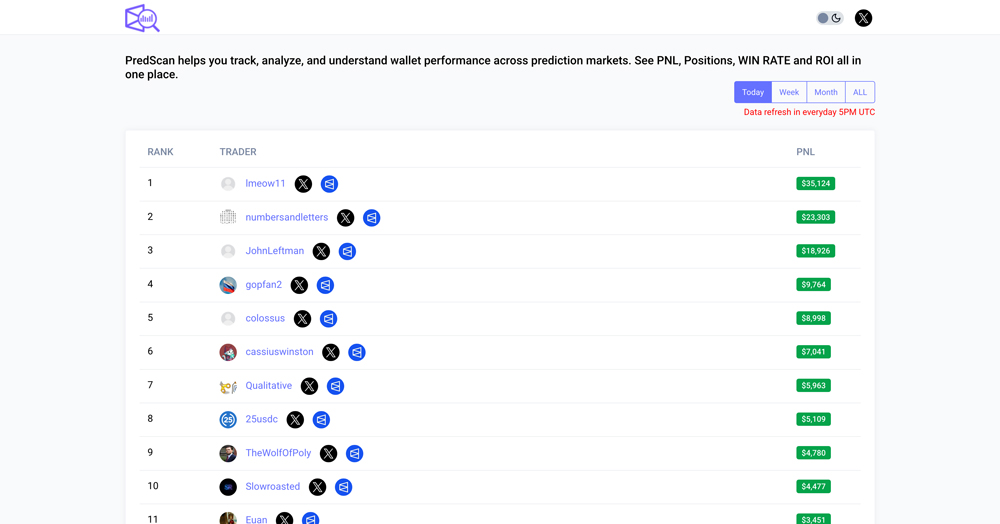Image resolution: width=1000 pixels, height=524 pixels.
Task: Click the RANK column header
Action: point(160,152)
